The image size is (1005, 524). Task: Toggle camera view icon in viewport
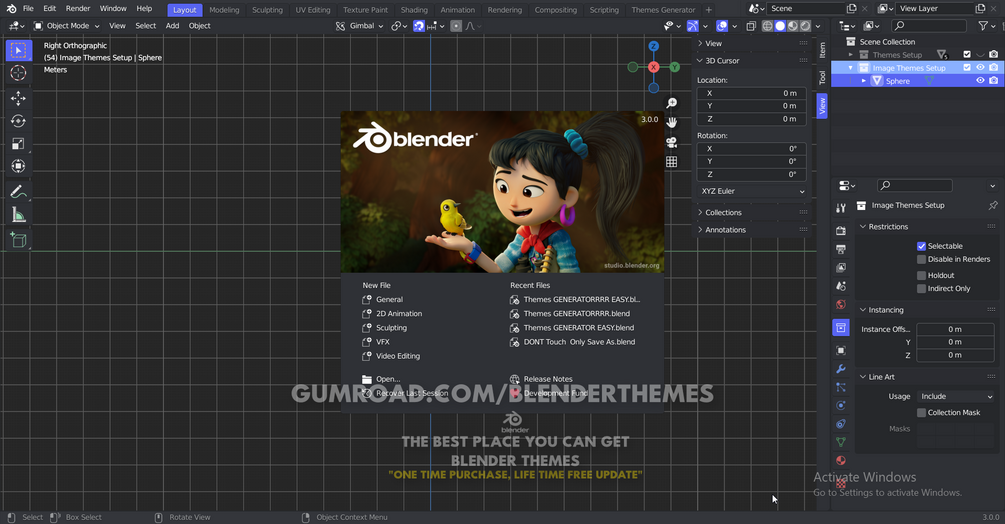(x=672, y=142)
